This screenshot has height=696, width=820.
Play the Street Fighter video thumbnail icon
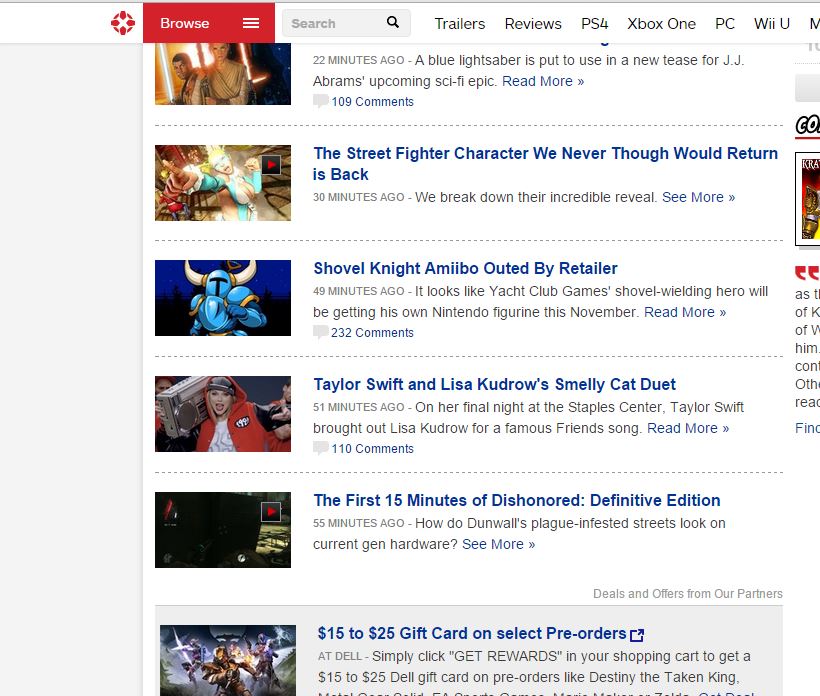pos(271,164)
